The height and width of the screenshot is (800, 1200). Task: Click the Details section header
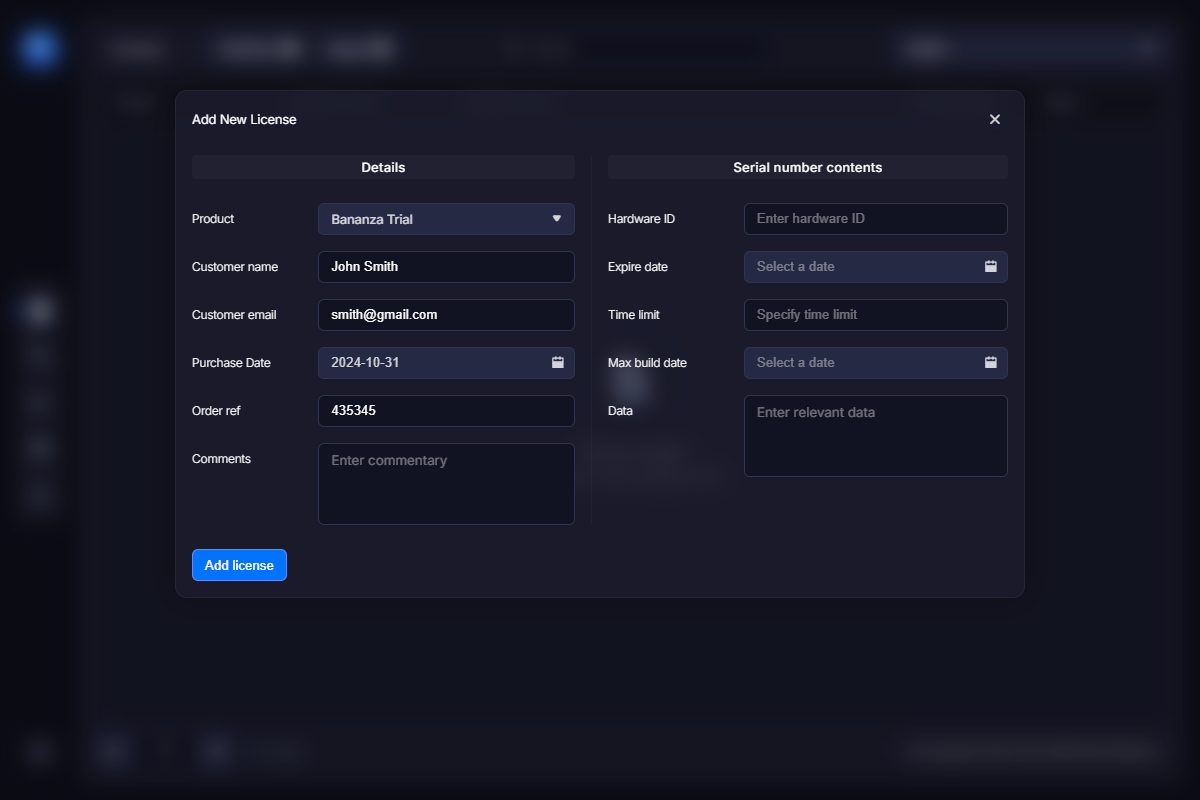click(383, 167)
